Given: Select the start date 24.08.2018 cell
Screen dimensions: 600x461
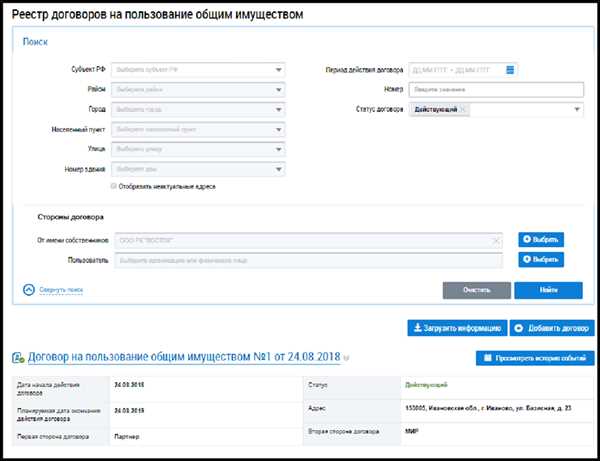Looking at the screenshot, I should [129, 385].
